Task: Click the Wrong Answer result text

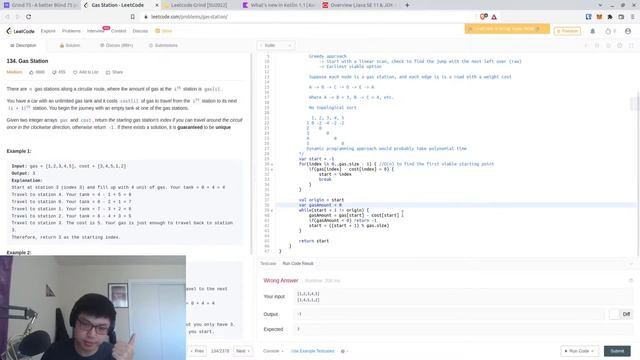Action: coord(281,280)
